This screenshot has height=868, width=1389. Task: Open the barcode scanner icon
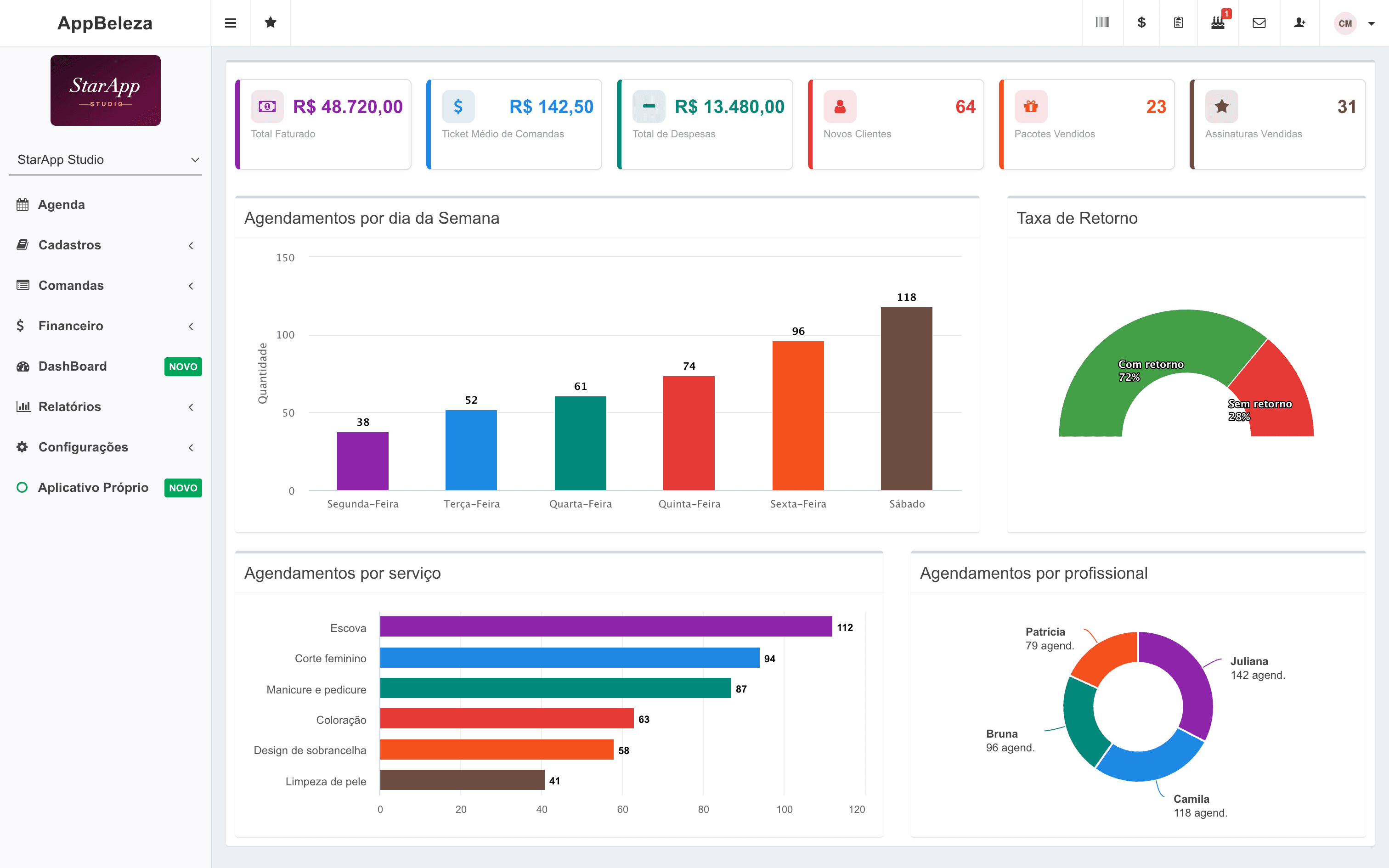tap(1102, 23)
